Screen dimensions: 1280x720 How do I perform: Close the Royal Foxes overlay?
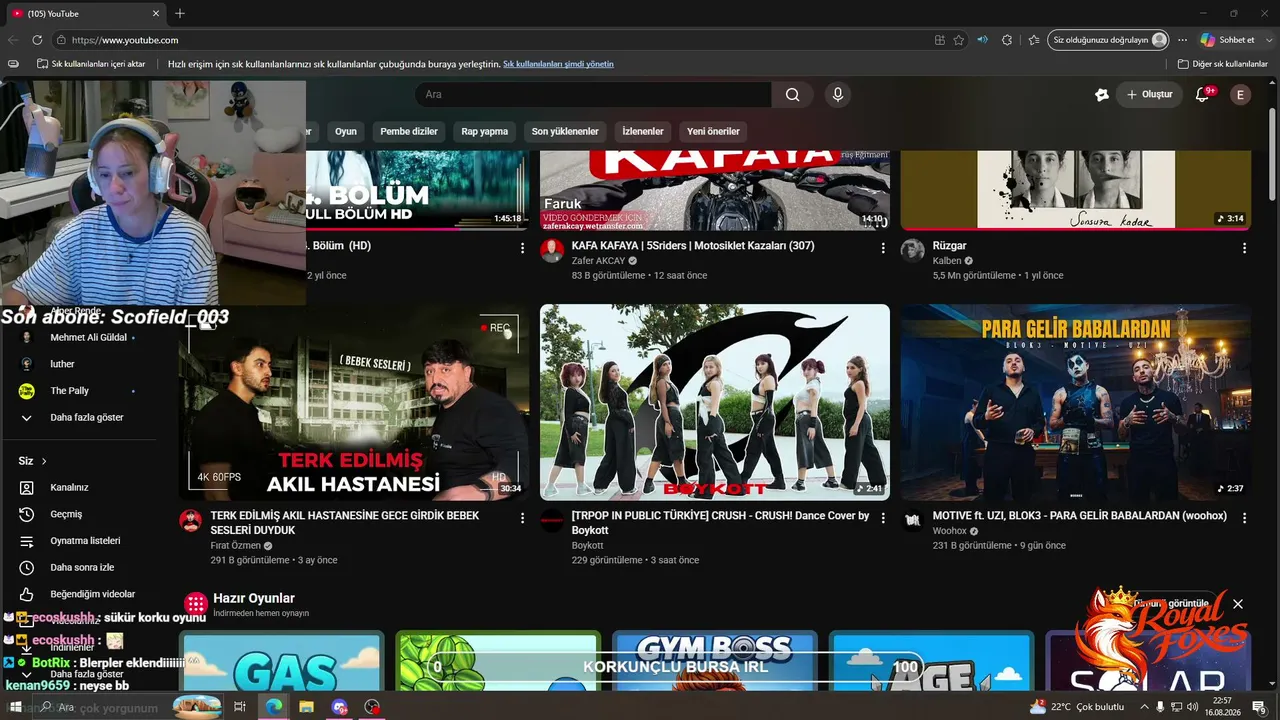point(1238,604)
